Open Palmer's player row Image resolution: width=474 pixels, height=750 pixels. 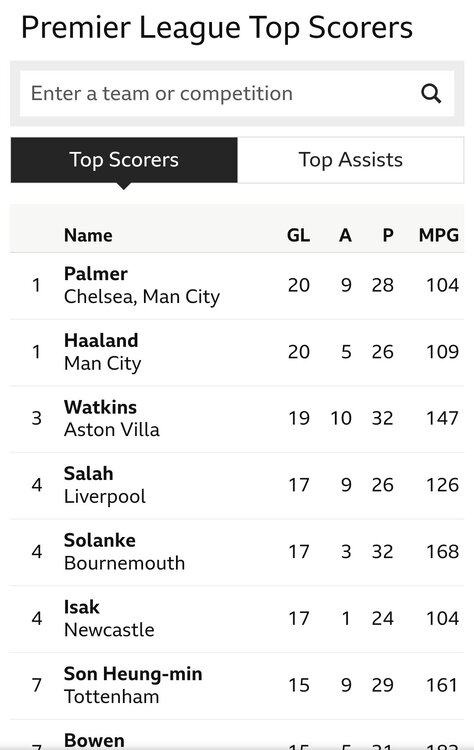tap(237, 286)
